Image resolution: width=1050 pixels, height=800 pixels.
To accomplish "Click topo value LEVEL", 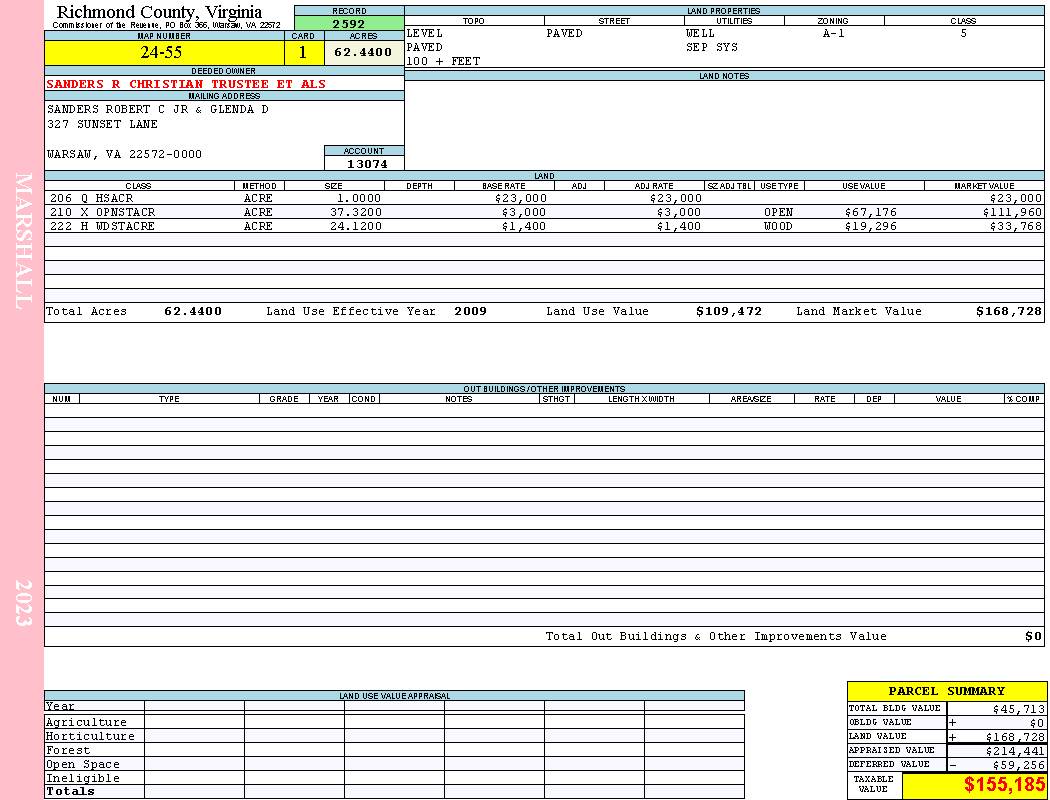I will point(425,33).
